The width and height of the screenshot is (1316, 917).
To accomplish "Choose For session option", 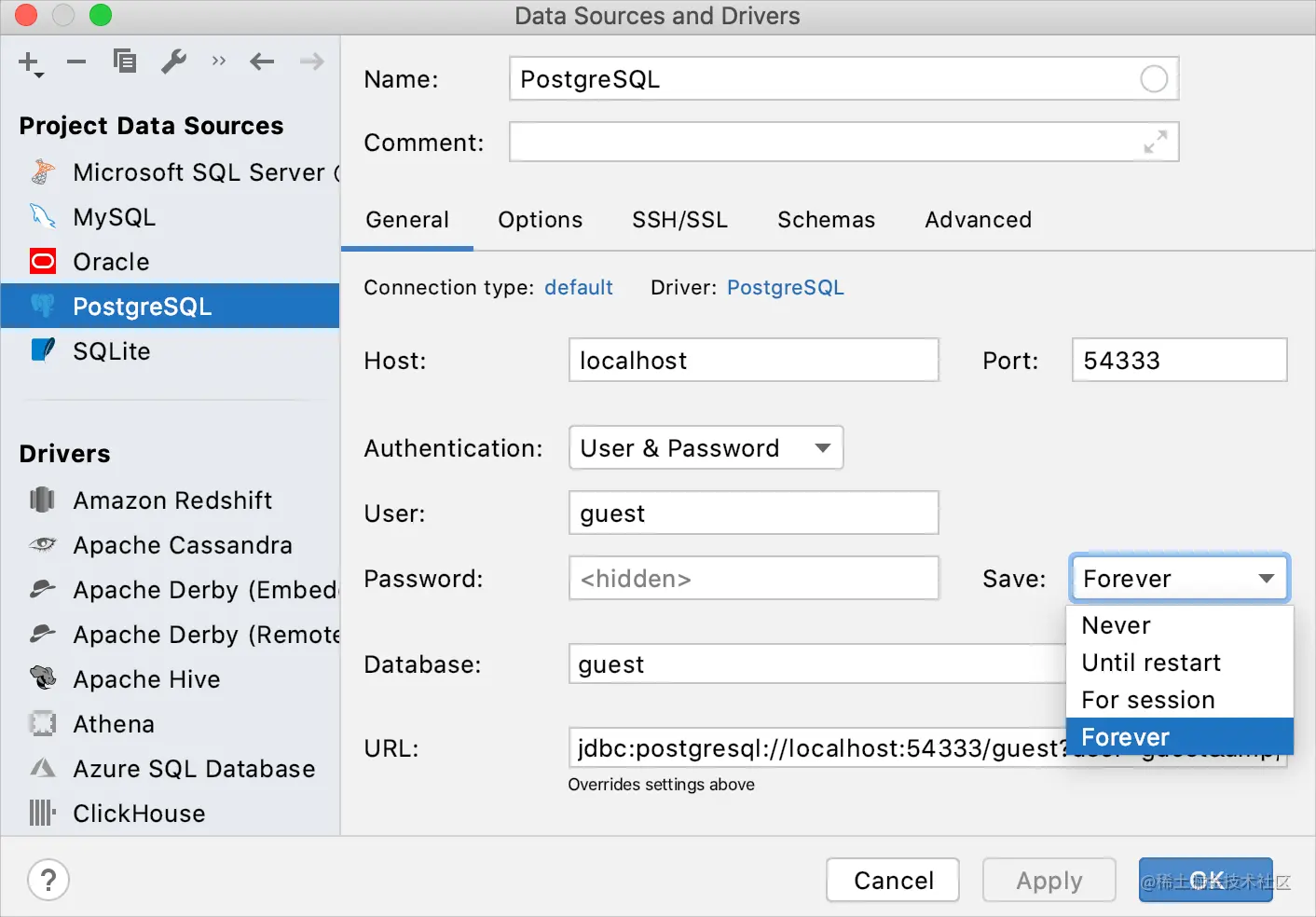I will (x=1180, y=700).
